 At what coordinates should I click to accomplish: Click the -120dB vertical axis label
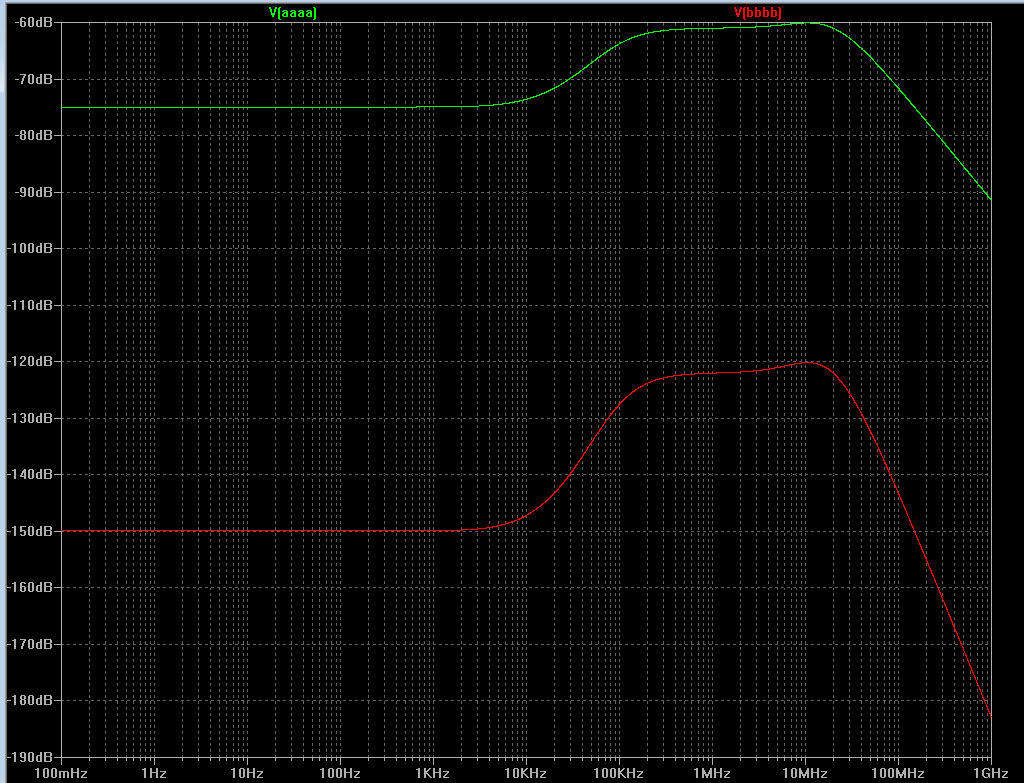(31, 361)
